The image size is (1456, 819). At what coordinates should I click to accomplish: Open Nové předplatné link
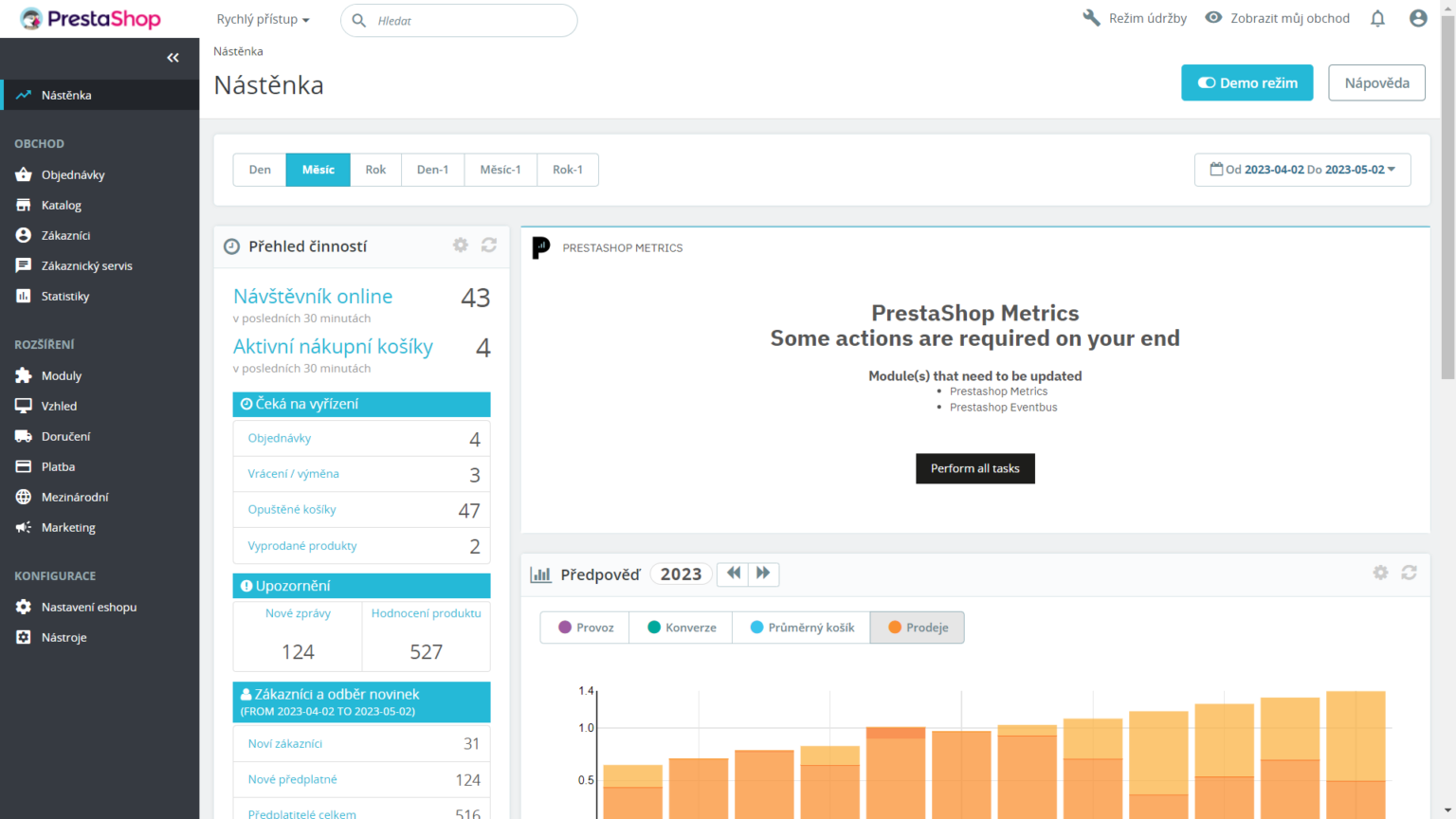(x=293, y=779)
